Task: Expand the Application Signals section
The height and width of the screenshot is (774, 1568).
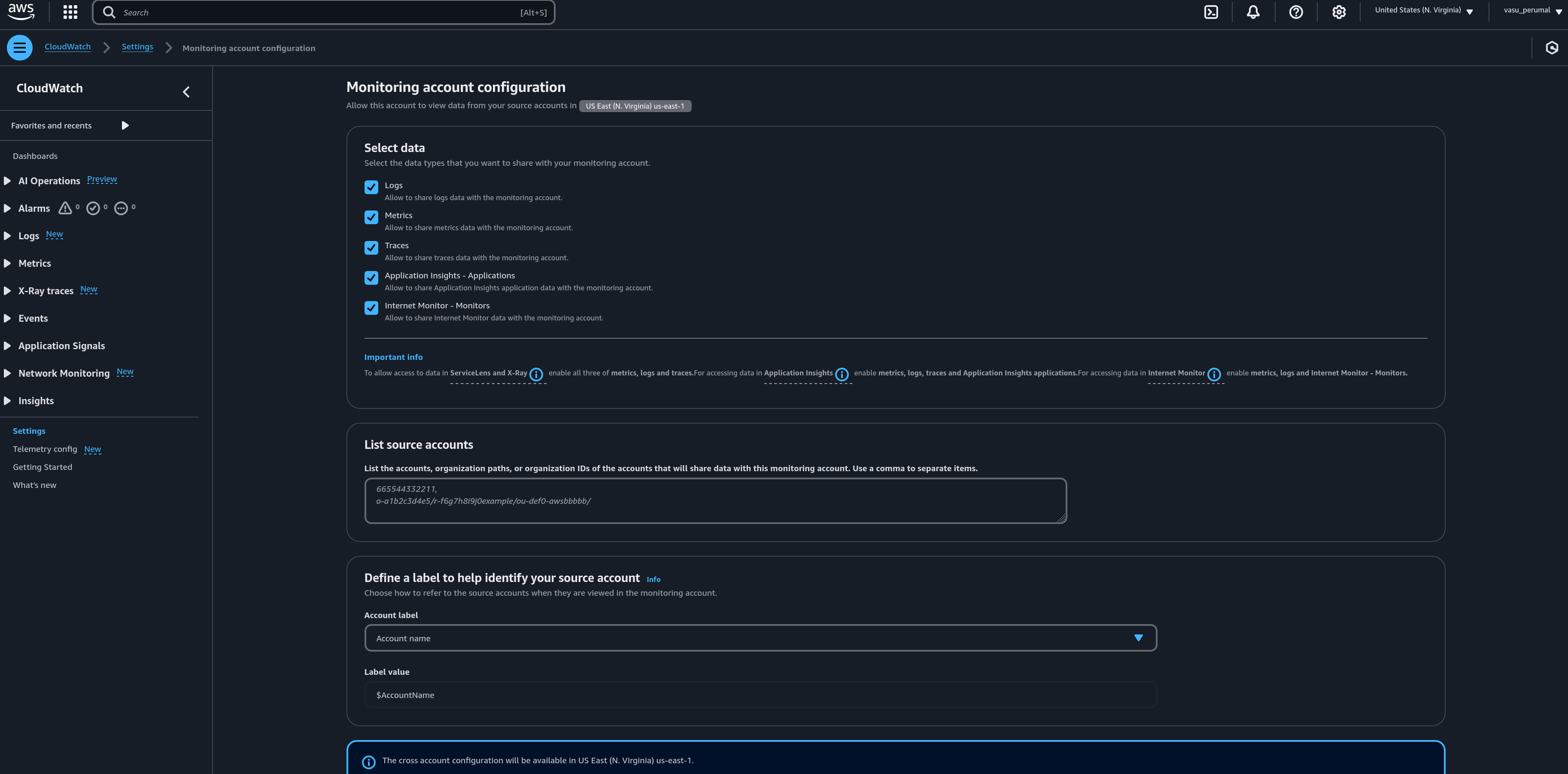Action: [7, 346]
